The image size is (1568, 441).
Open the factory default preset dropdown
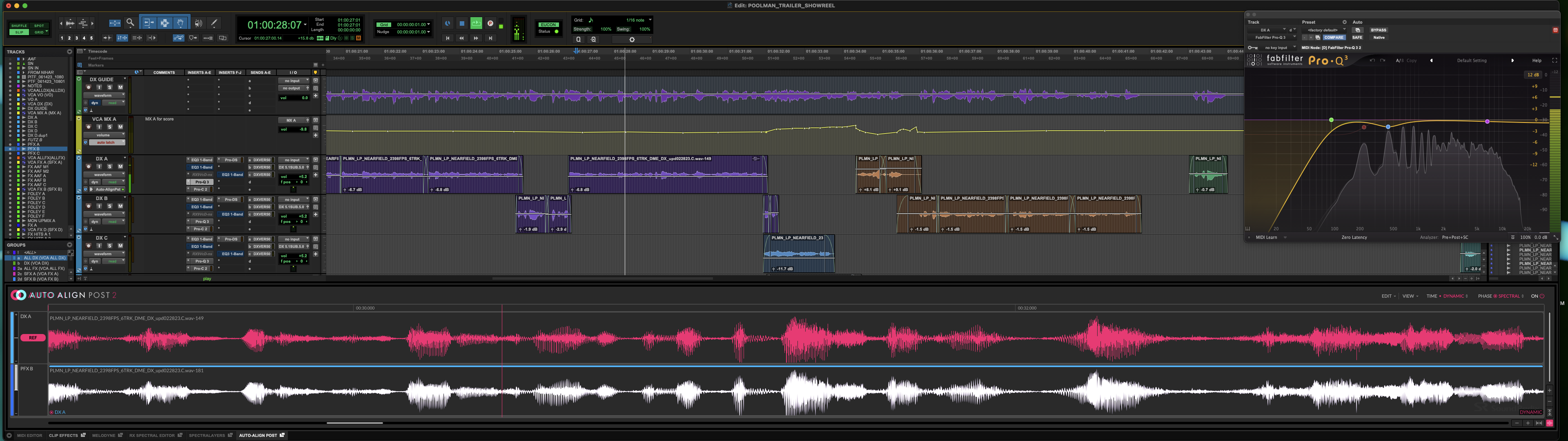point(1324,30)
